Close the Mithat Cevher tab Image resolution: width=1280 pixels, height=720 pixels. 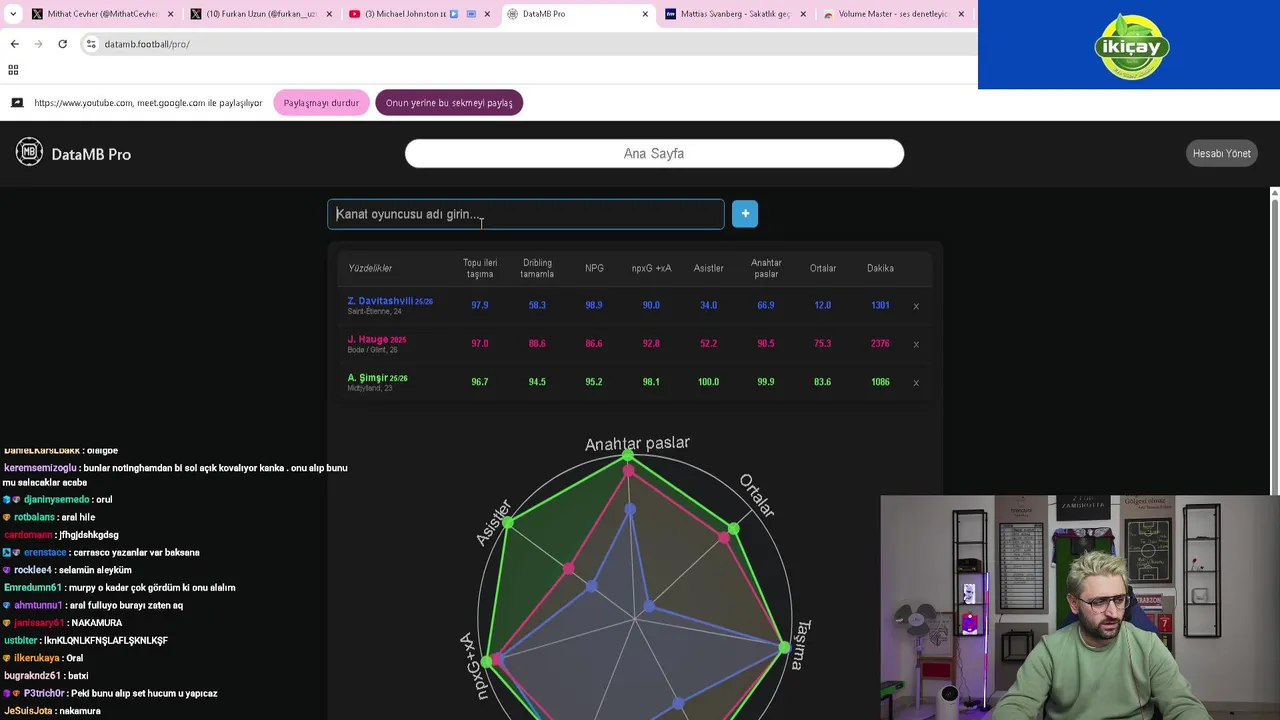[x=171, y=14]
